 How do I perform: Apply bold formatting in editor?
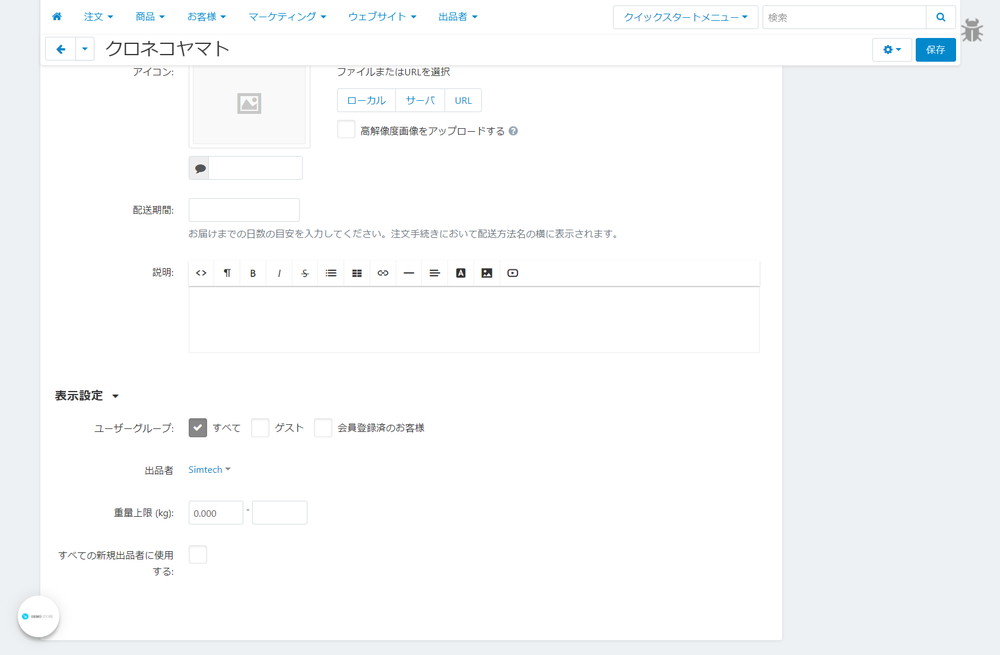253,273
